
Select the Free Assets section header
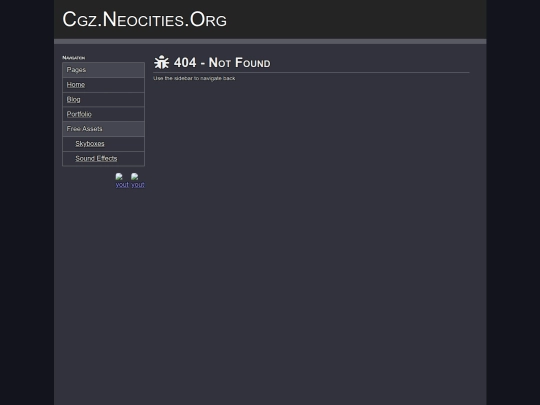103,129
